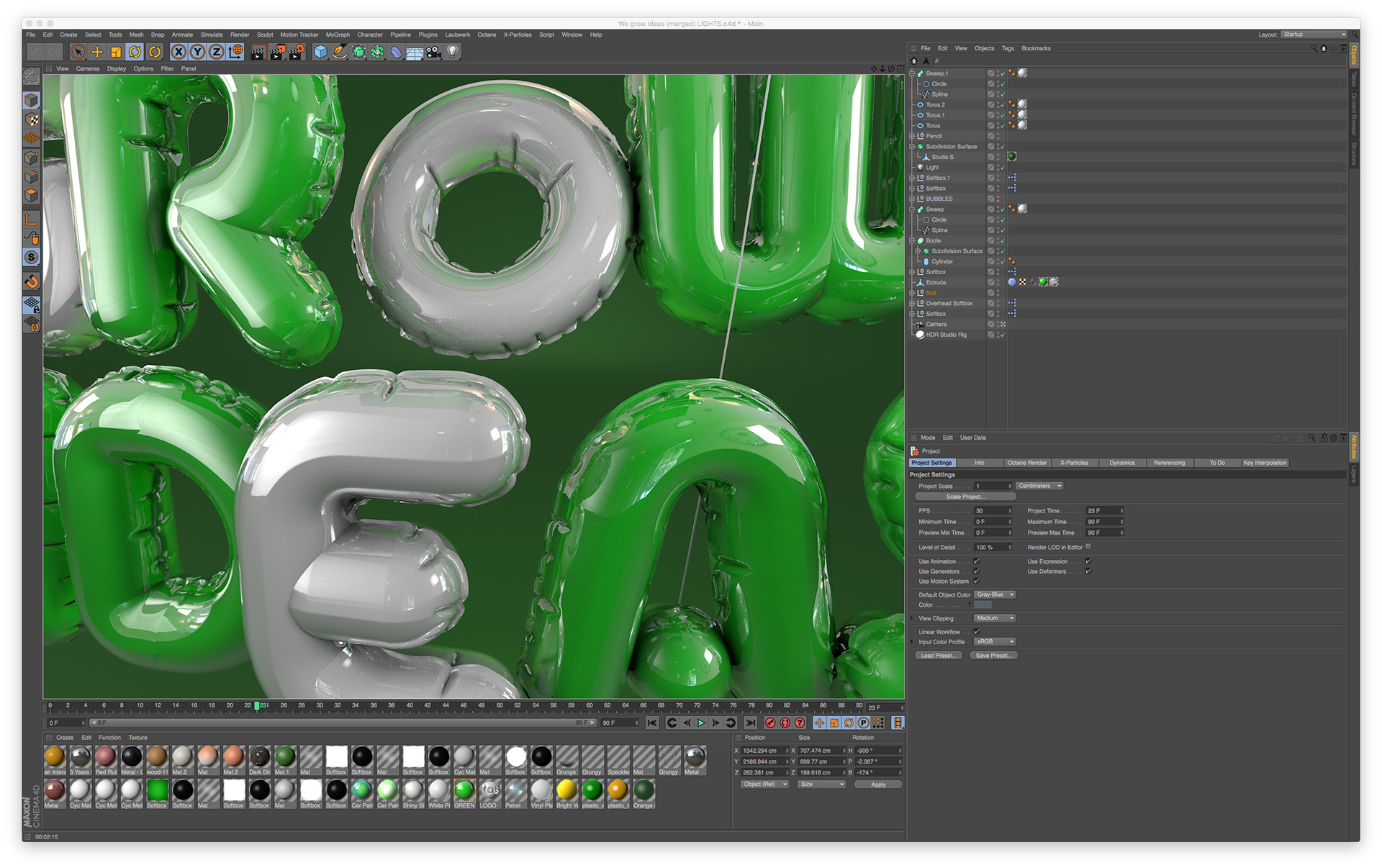Image resolution: width=1382 pixels, height=868 pixels.
Task: Toggle Y axis lock
Action: tap(197, 52)
